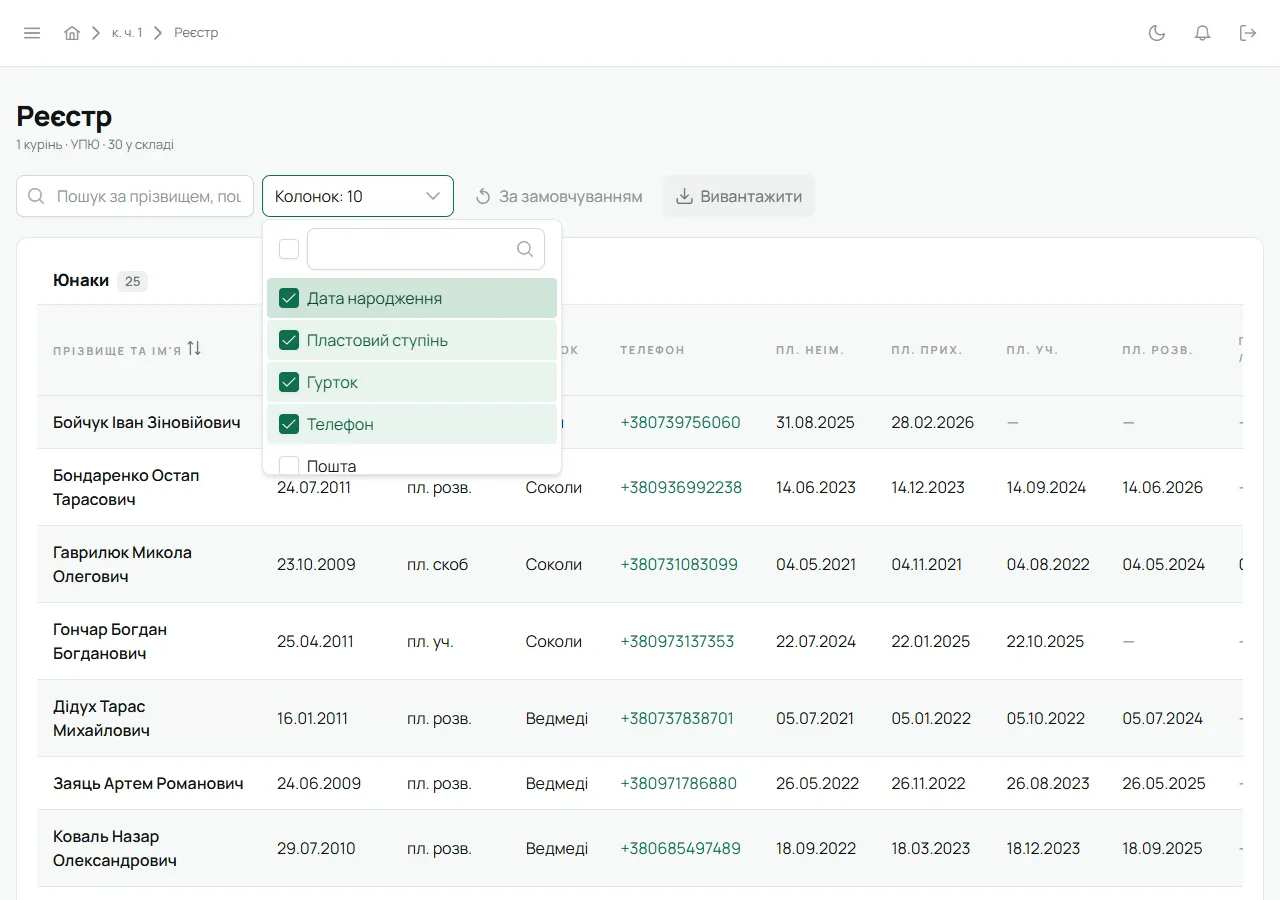Toggle the select-all columns checkbox
Viewport: 1280px width, 900px height.
click(x=289, y=249)
